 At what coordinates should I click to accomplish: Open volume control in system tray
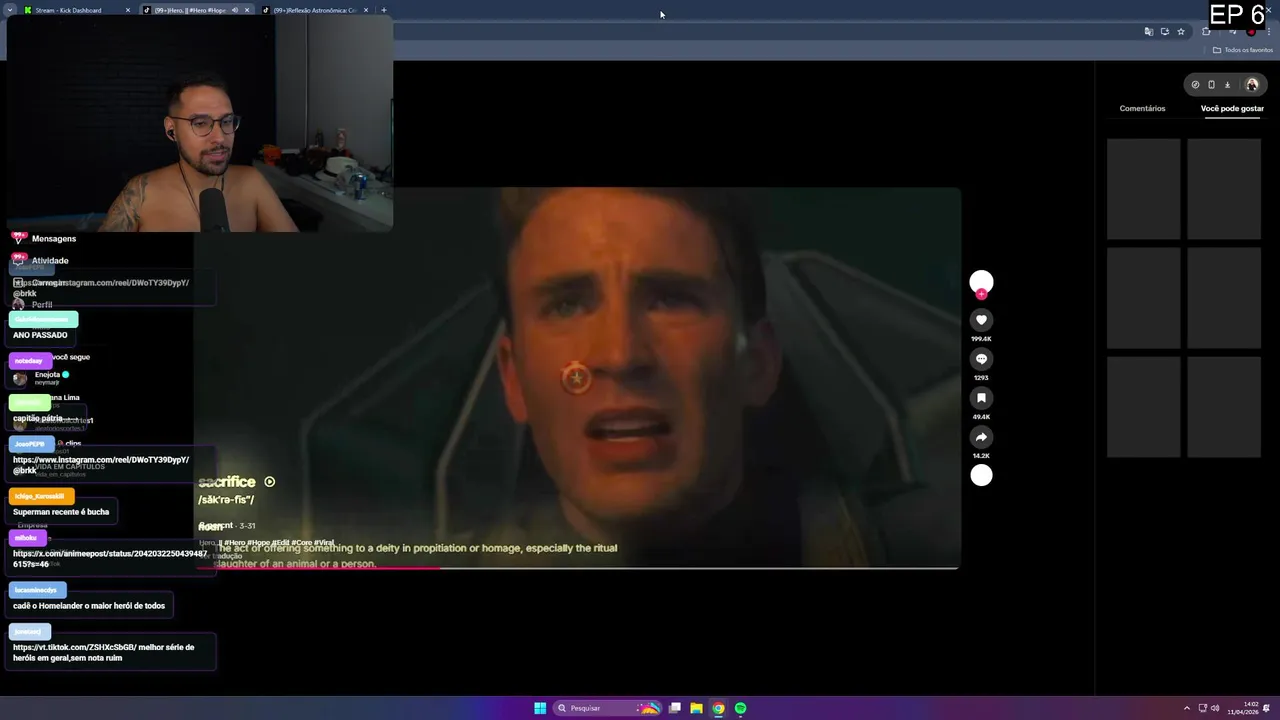tap(1215, 708)
